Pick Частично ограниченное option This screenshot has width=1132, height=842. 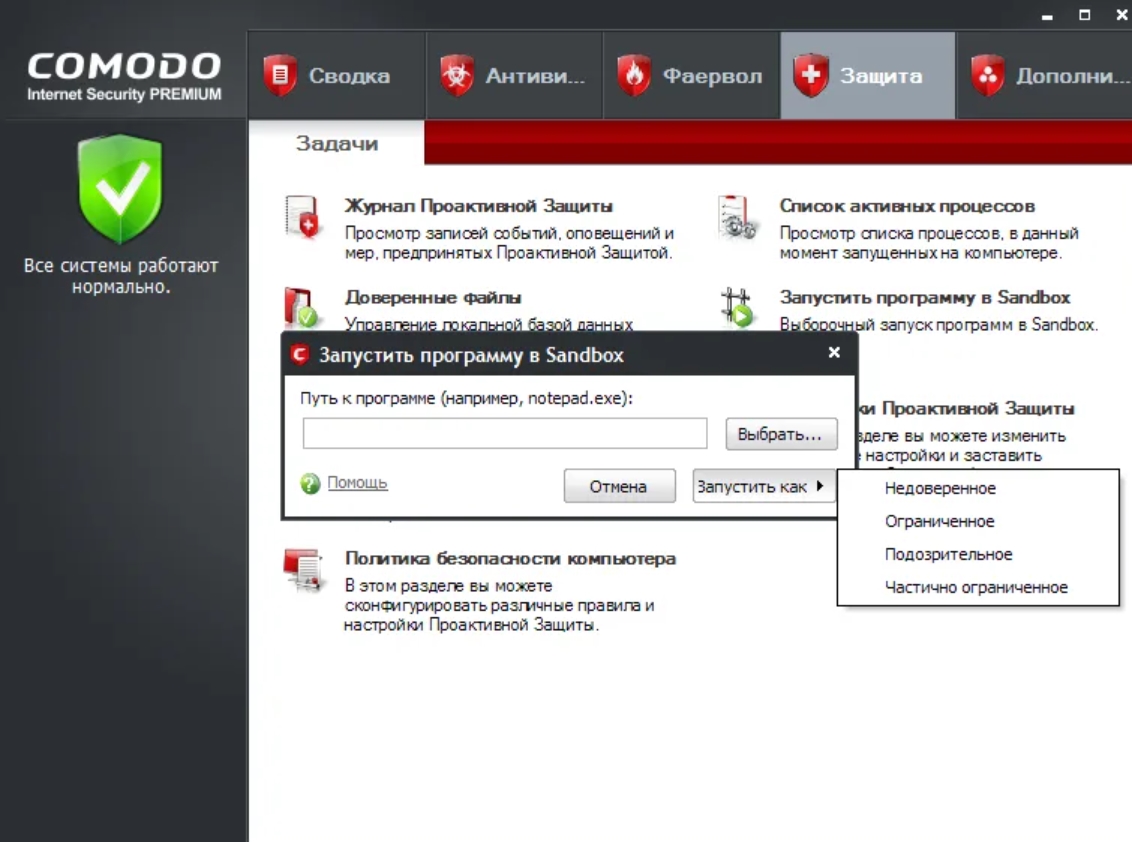[x=976, y=588]
